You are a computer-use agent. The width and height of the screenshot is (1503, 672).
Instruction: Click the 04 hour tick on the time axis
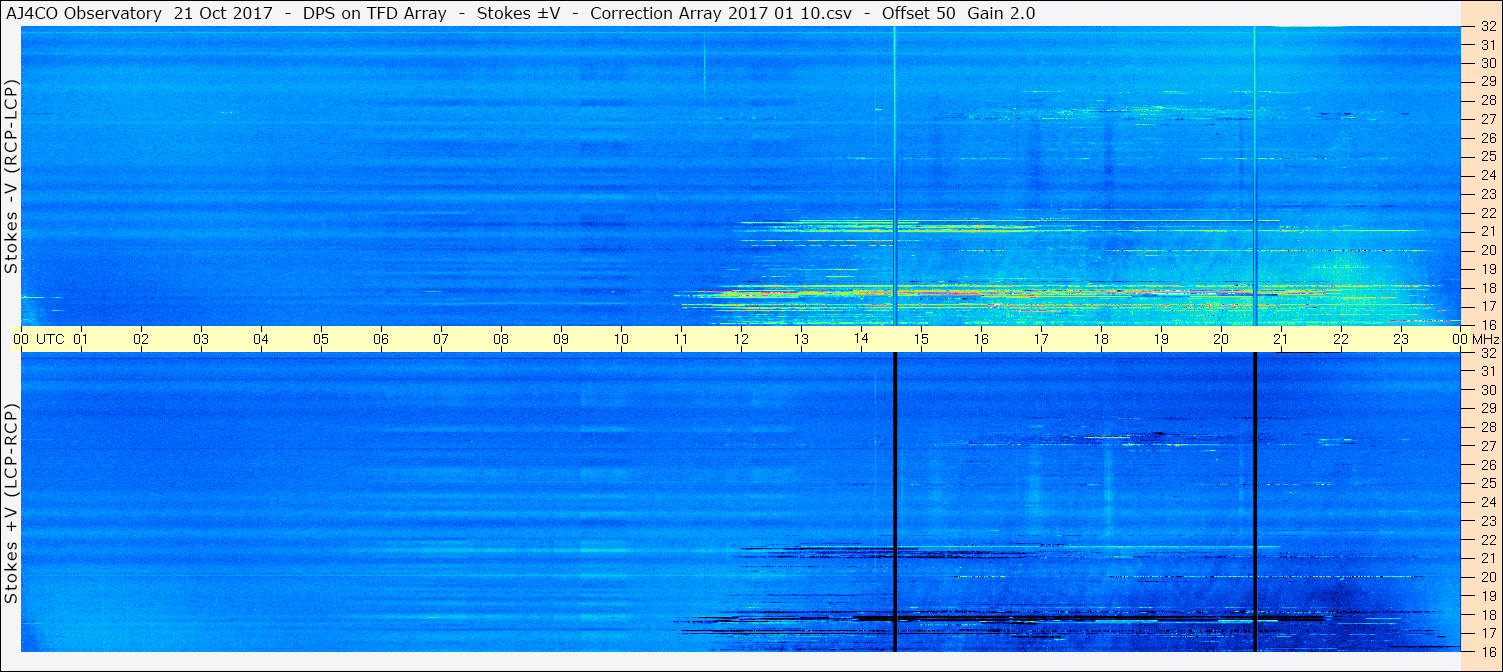261,339
